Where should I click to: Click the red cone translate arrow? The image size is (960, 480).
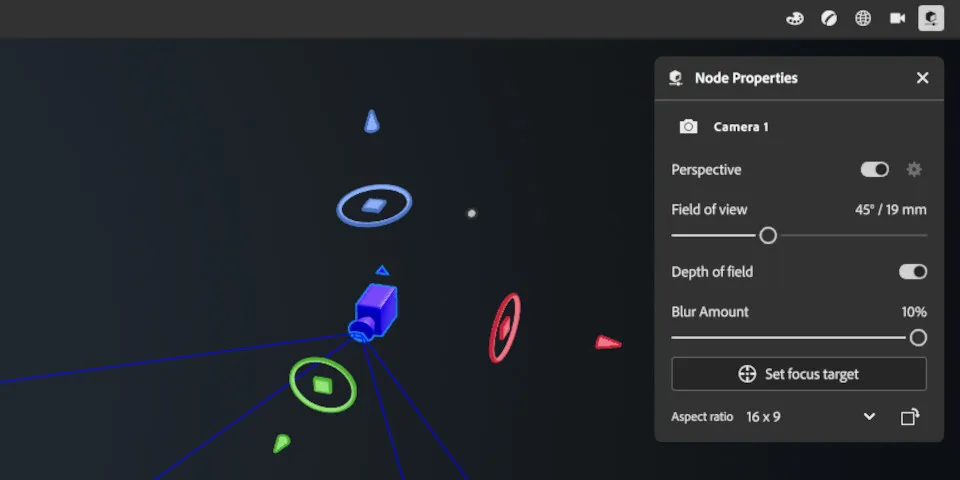[x=608, y=342]
